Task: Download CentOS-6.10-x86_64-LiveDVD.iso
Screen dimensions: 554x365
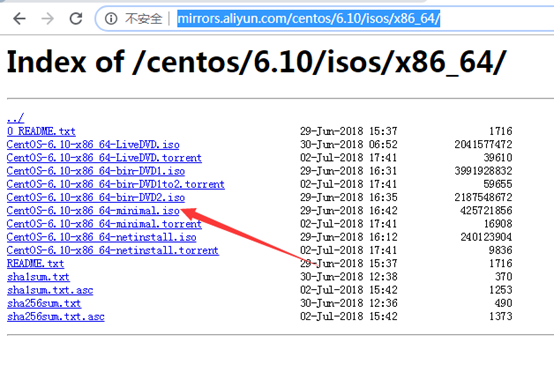Action: [93, 145]
